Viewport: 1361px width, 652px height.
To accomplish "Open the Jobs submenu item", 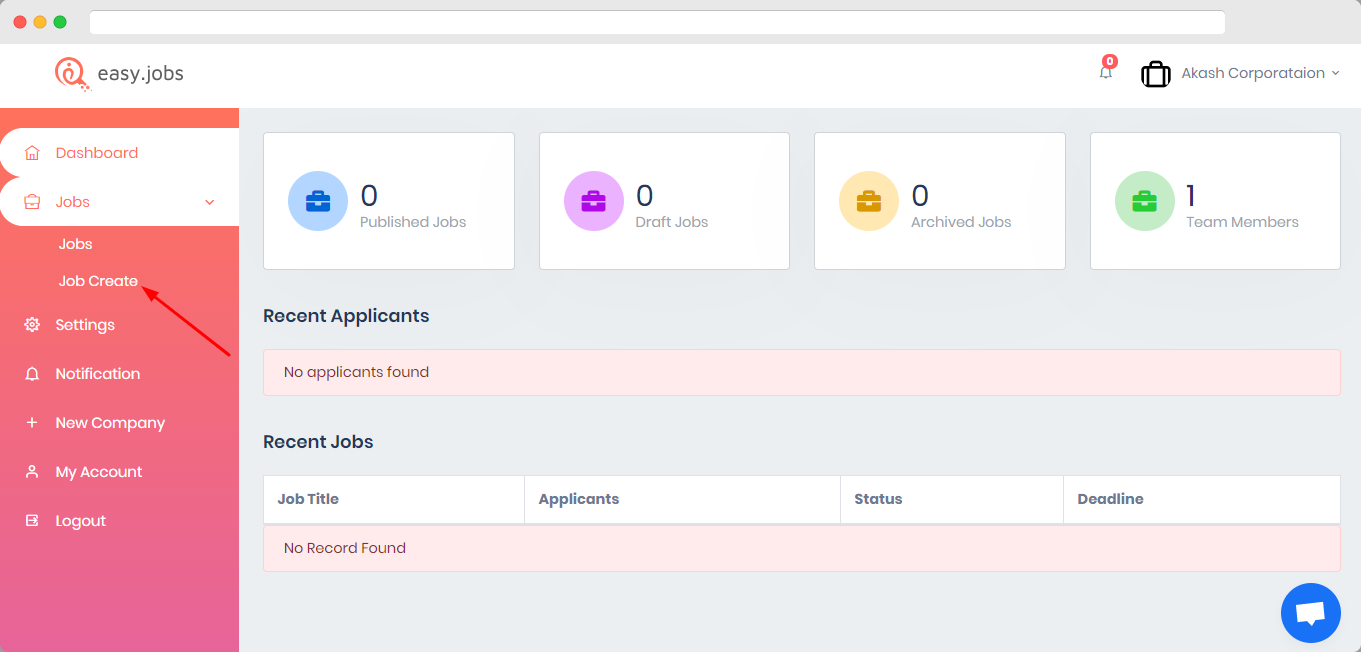I will (x=76, y=244).
